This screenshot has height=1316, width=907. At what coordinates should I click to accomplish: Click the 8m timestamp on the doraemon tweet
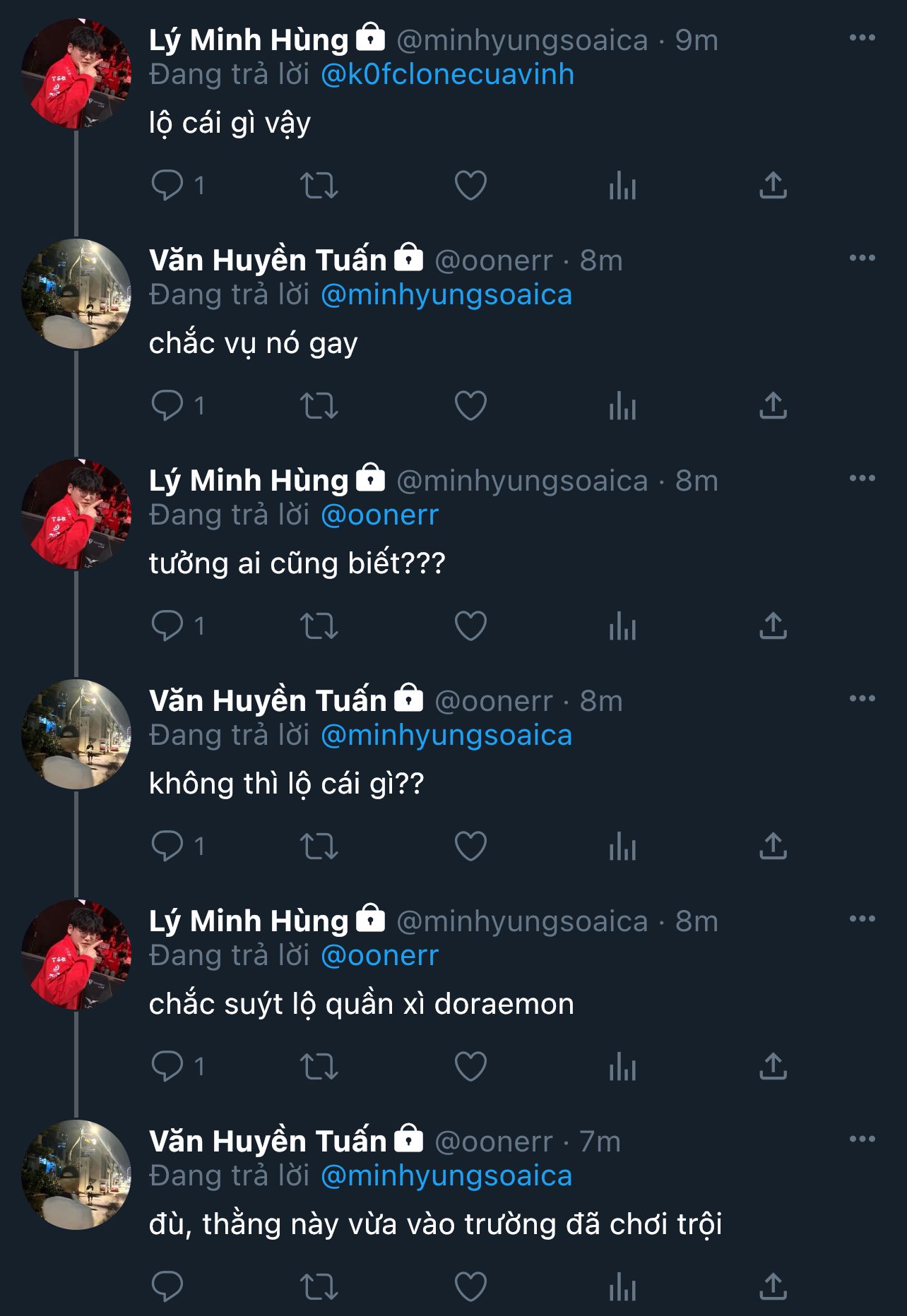tap(696, 921)
